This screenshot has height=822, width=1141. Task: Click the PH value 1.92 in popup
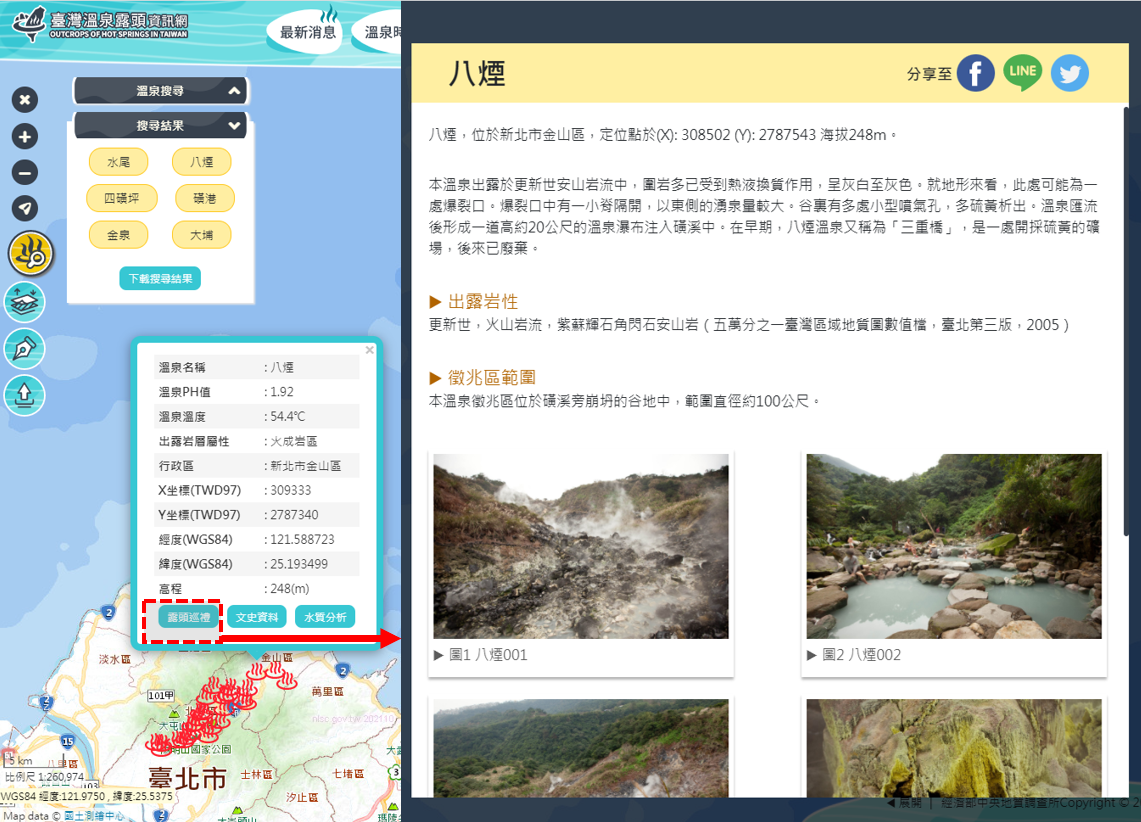coord(282,392)
